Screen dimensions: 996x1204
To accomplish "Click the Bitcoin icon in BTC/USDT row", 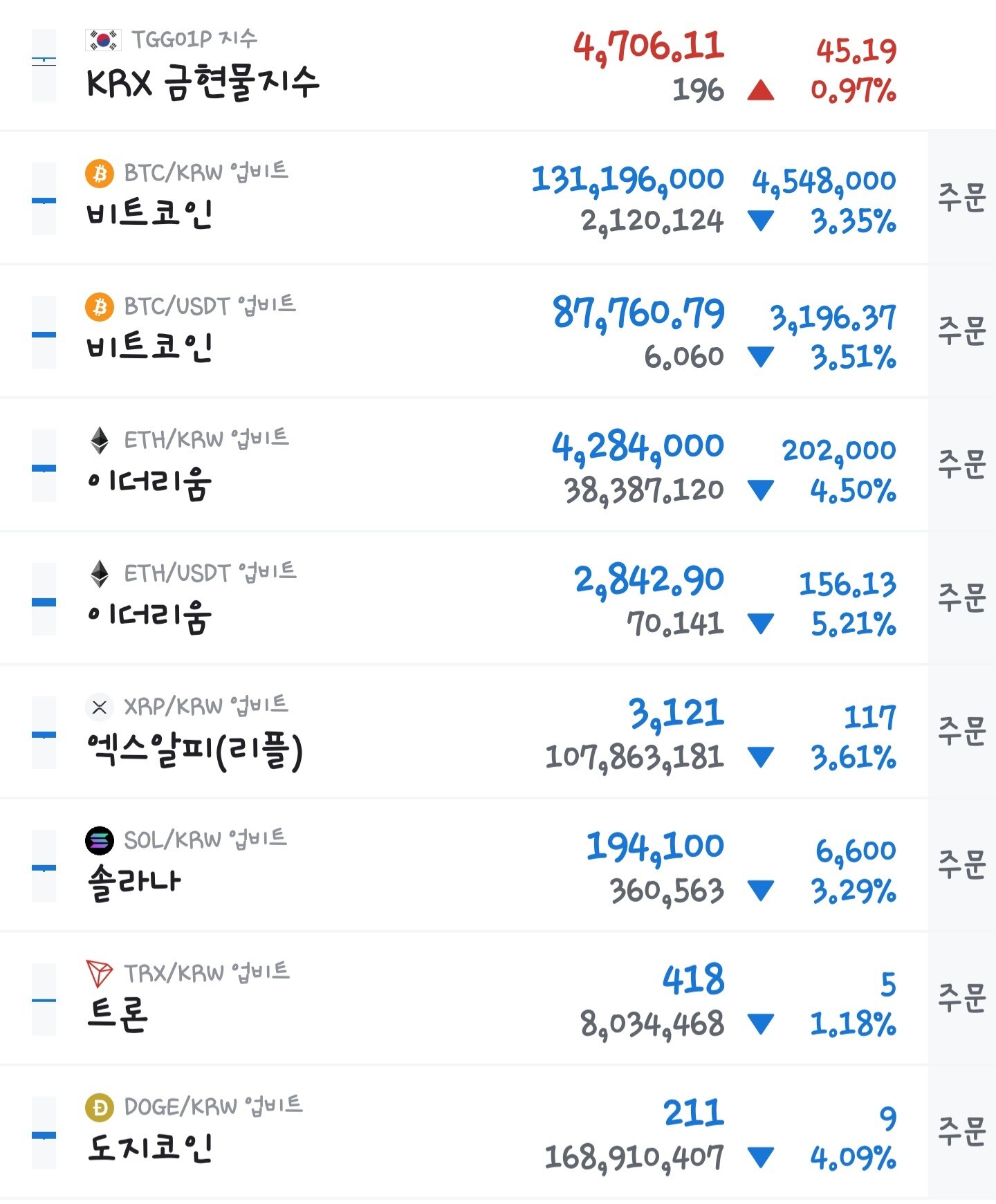I will [100, 306].
